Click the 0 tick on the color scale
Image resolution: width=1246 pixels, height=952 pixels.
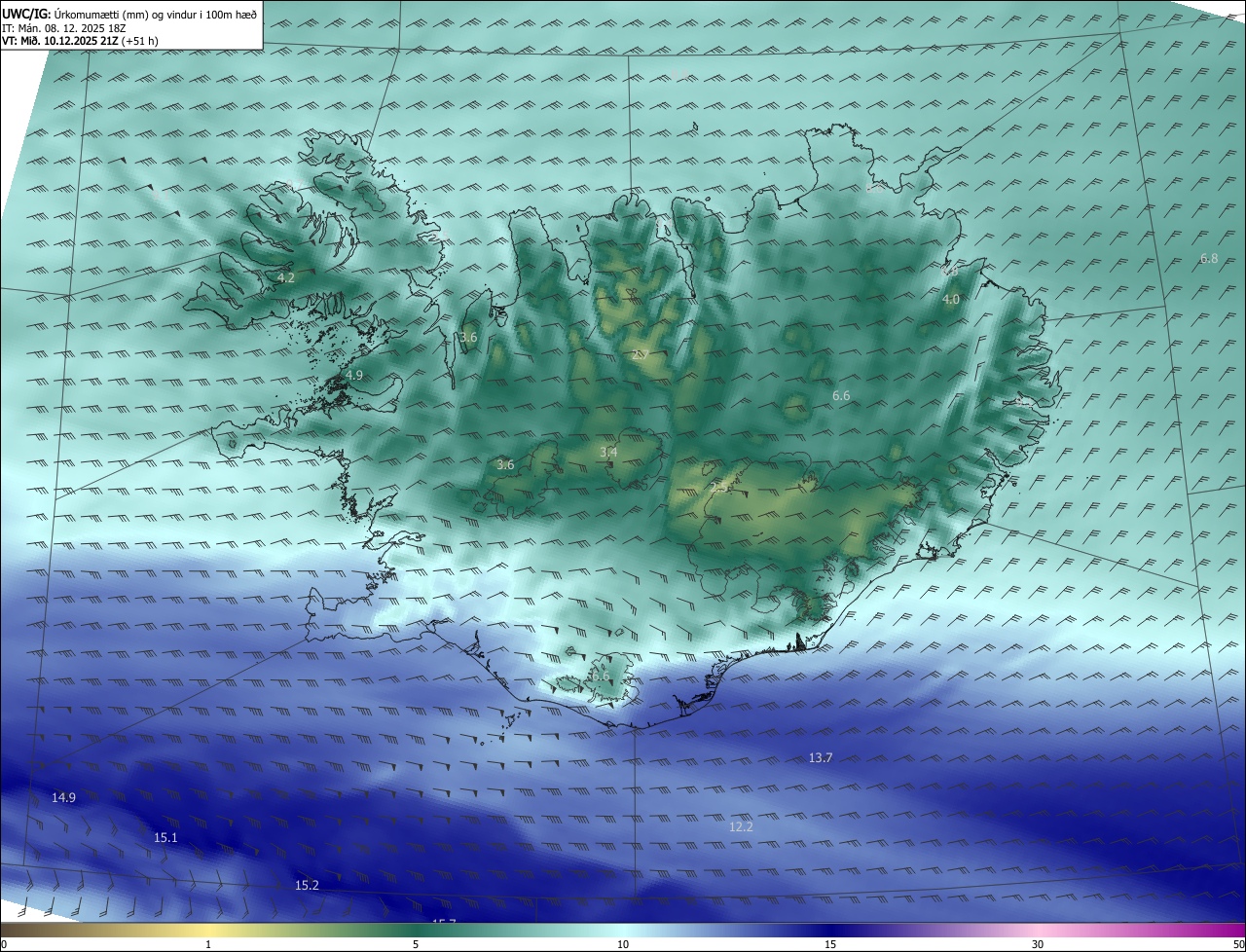click(x=4, y=944)
